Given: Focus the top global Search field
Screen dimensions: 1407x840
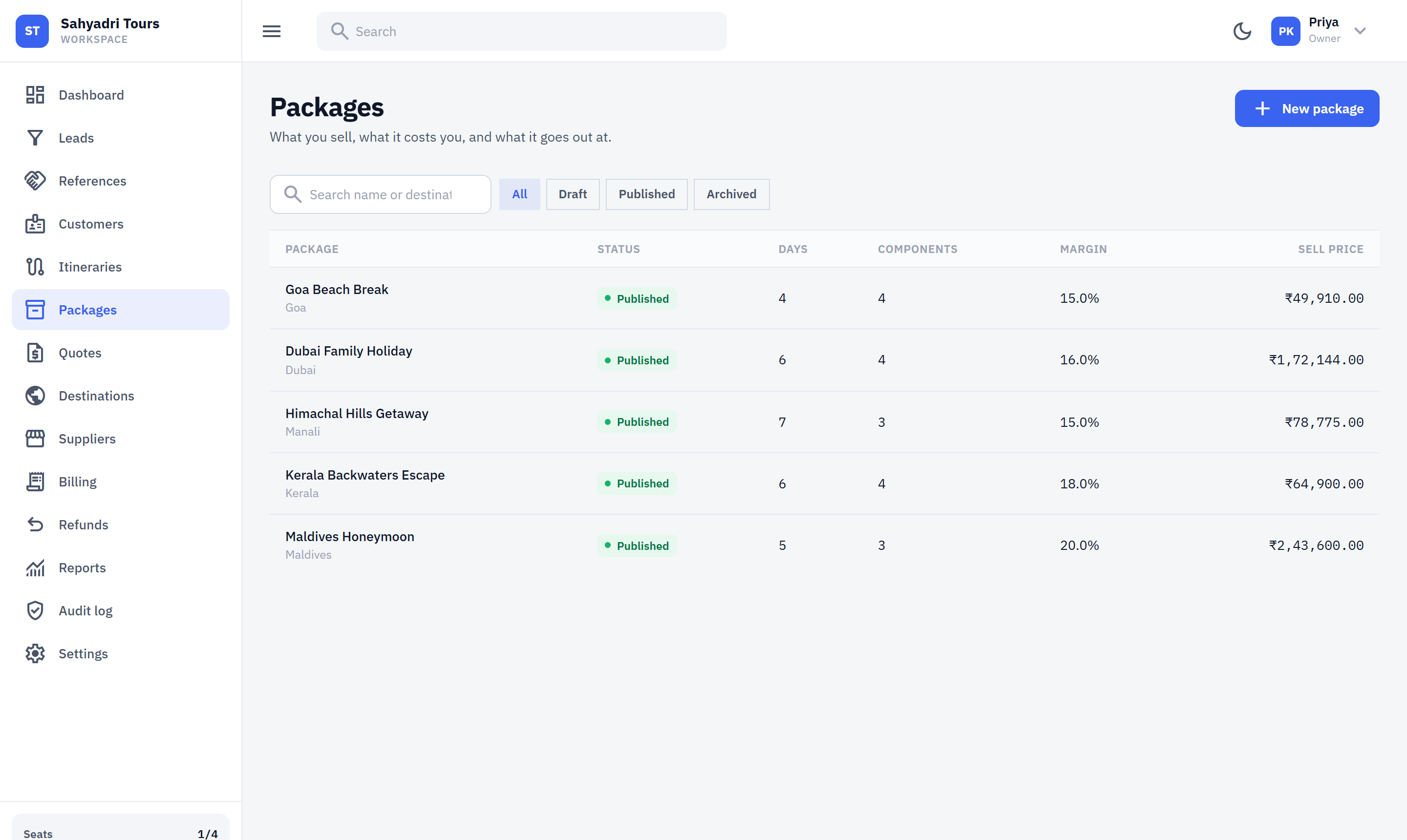Looking at the screenshot, I should 521,31.
